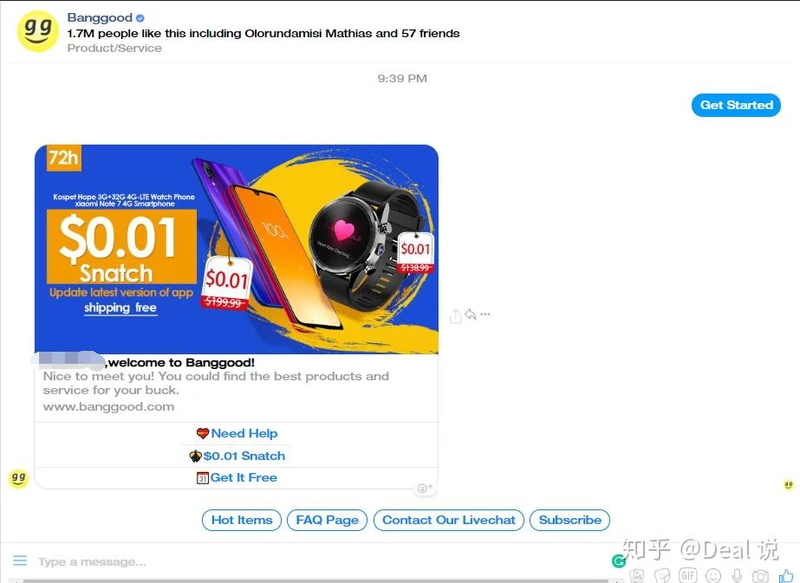Select the Need Help option
The height and width of the screenshot is (583, 800).
pyautogui.click(x=236, y=434)
